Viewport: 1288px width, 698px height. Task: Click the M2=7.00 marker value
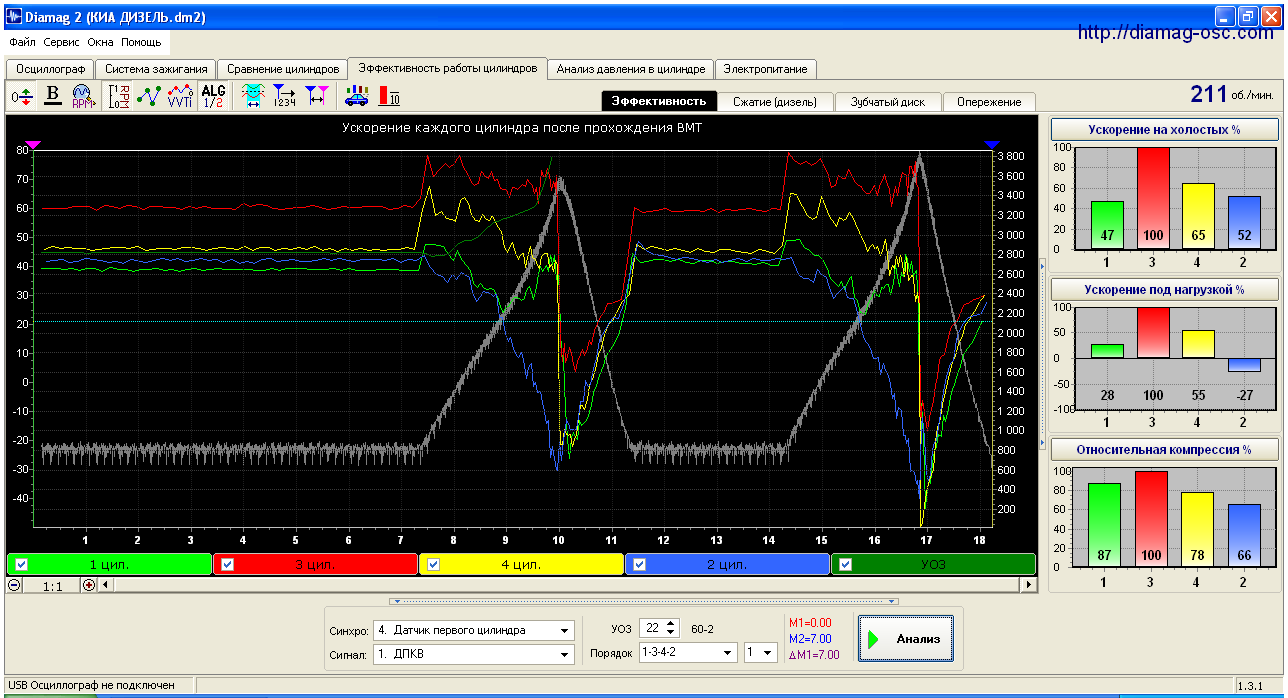(x=811, y=639)
